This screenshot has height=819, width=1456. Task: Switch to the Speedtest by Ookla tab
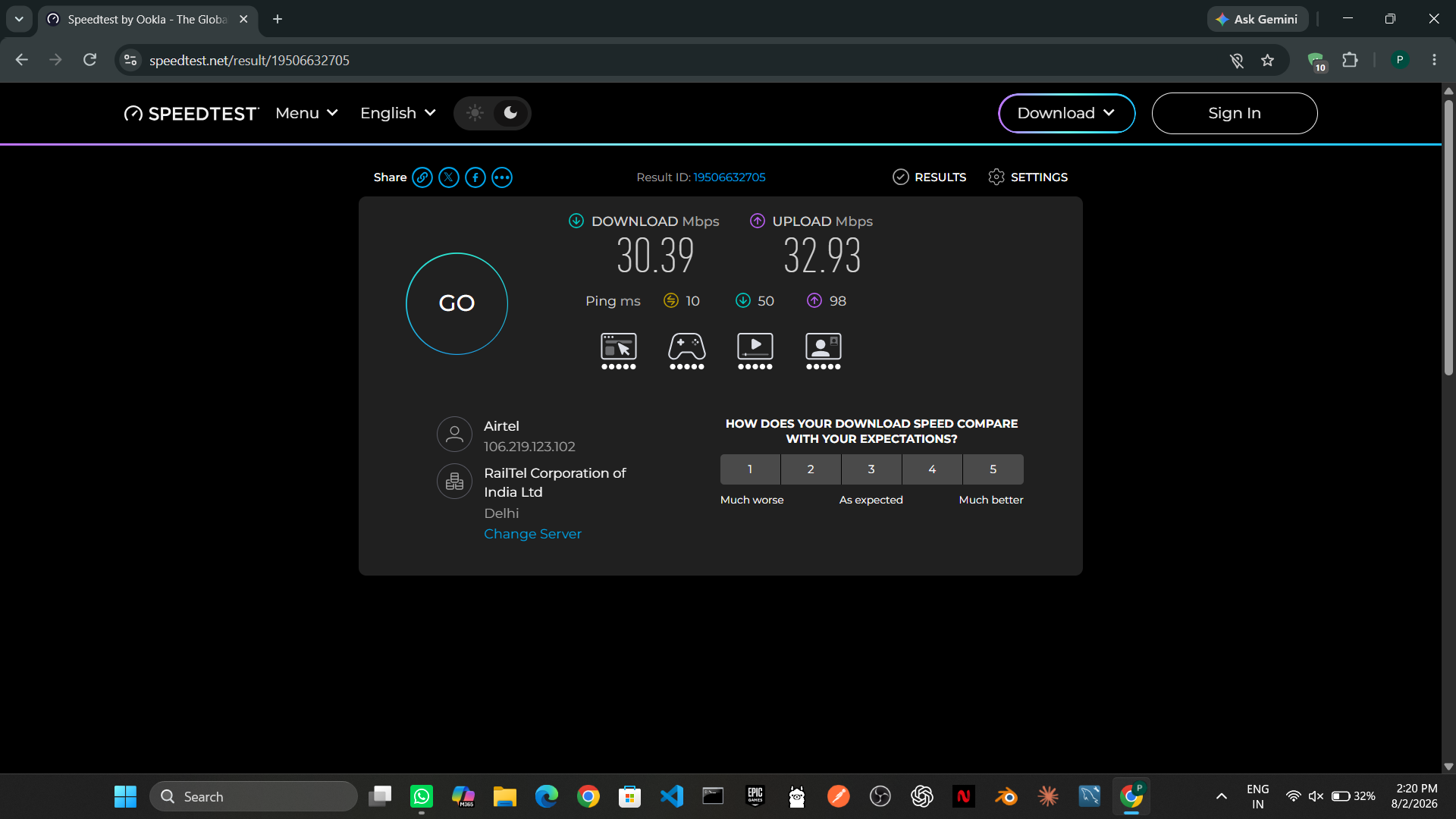point(148,20)
